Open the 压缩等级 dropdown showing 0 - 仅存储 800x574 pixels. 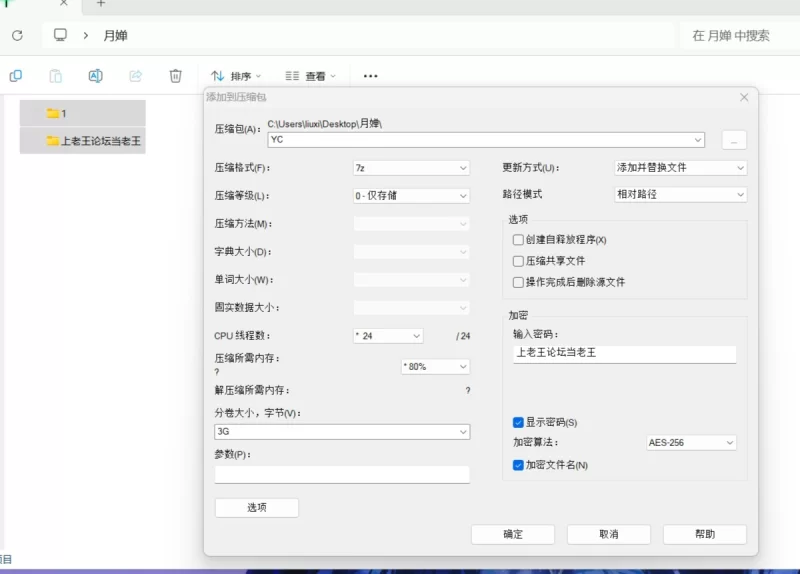411,196
